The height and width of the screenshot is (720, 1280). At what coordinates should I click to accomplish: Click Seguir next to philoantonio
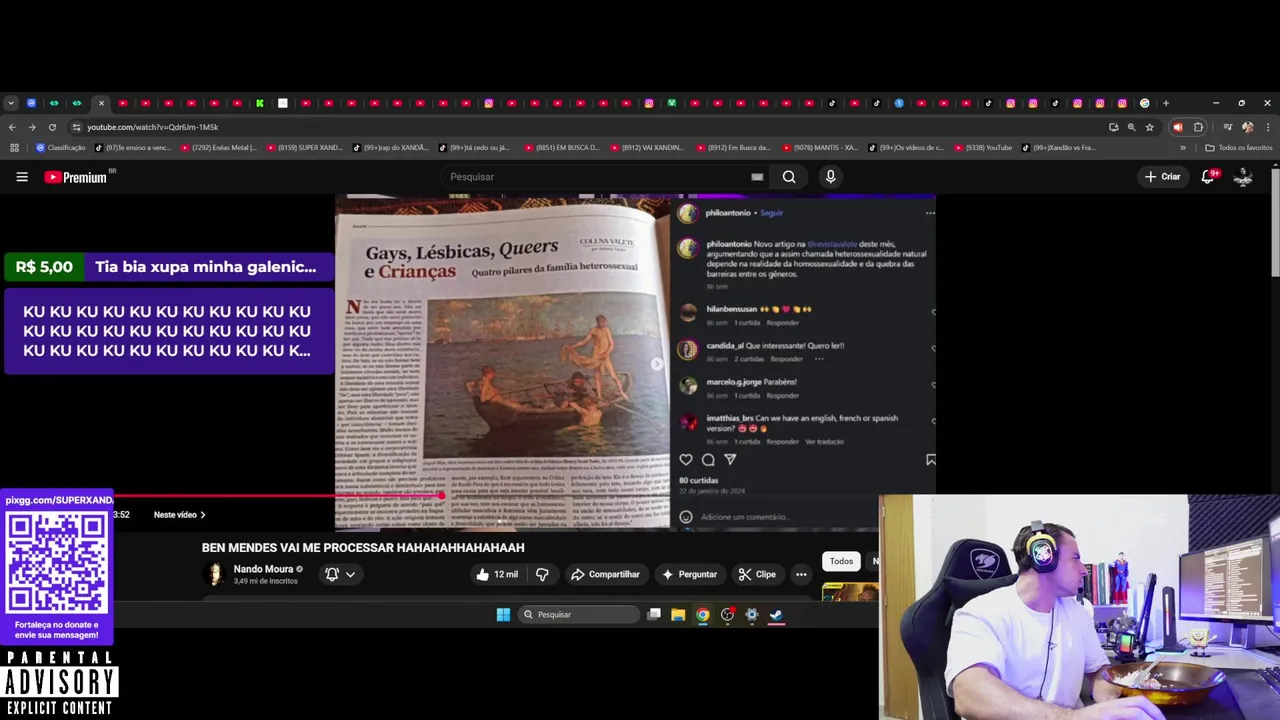pyautogui.click(x=771, y=213)
